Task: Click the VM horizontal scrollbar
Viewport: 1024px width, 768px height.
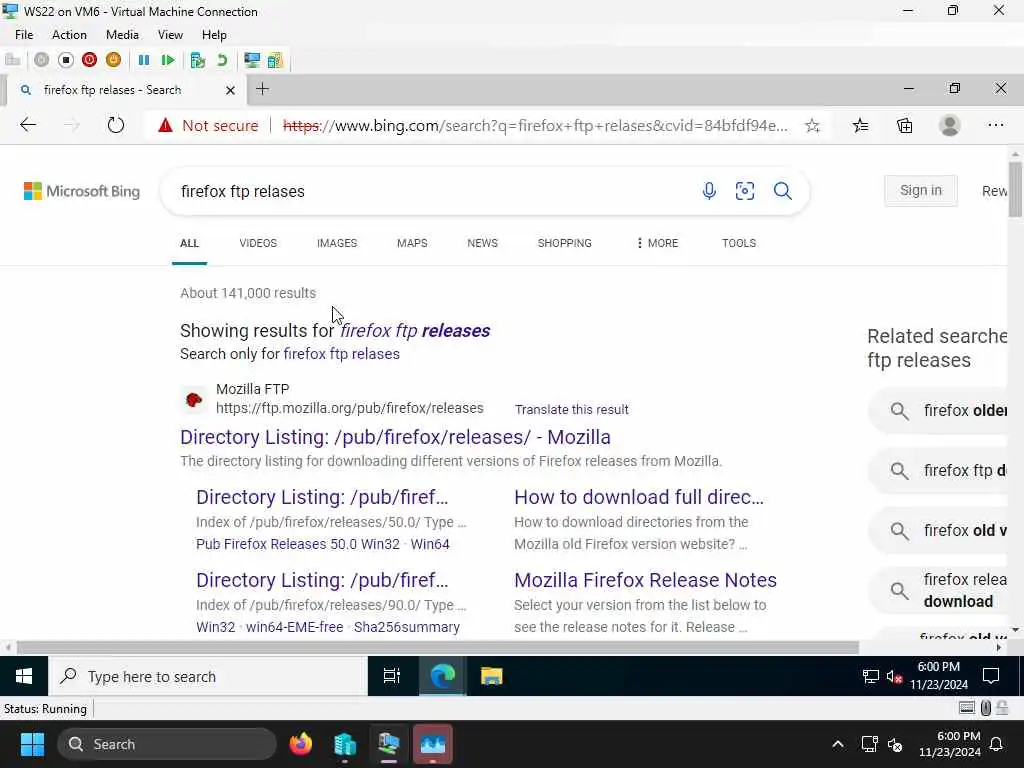Action: coord(438,647)
